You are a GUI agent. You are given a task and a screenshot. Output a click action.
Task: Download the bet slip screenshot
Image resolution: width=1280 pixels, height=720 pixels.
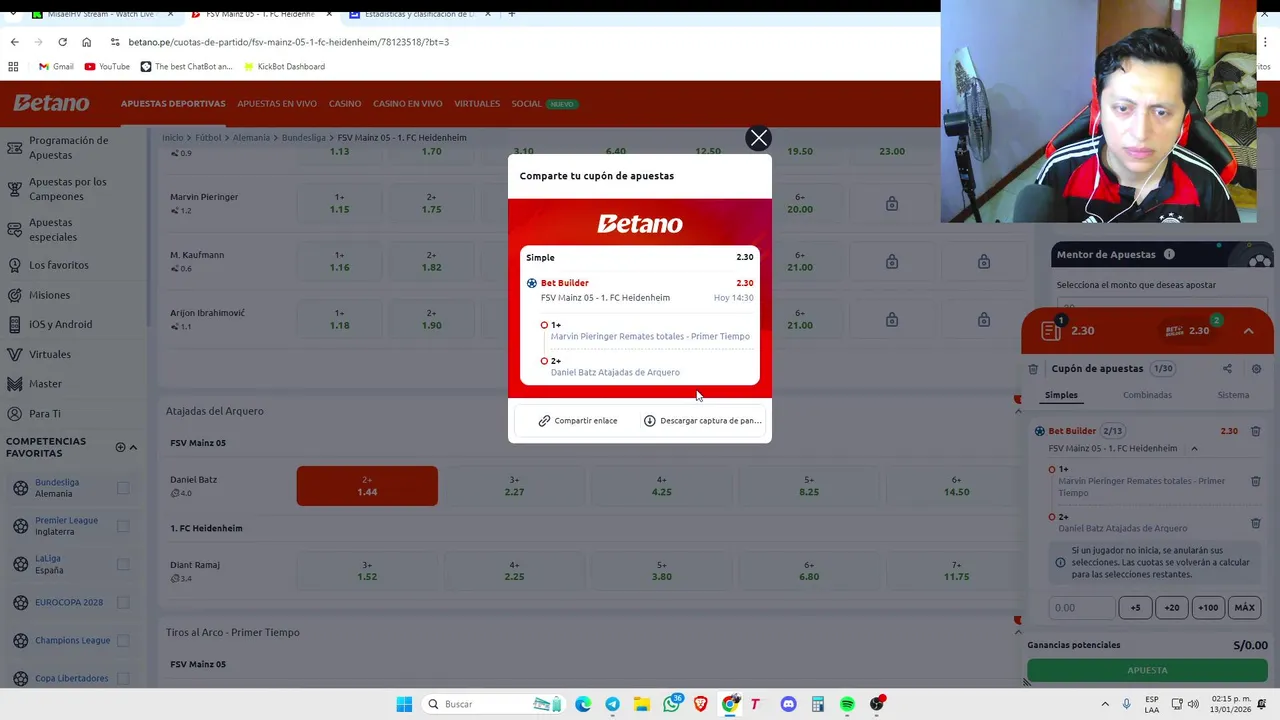tap(703, 421)
